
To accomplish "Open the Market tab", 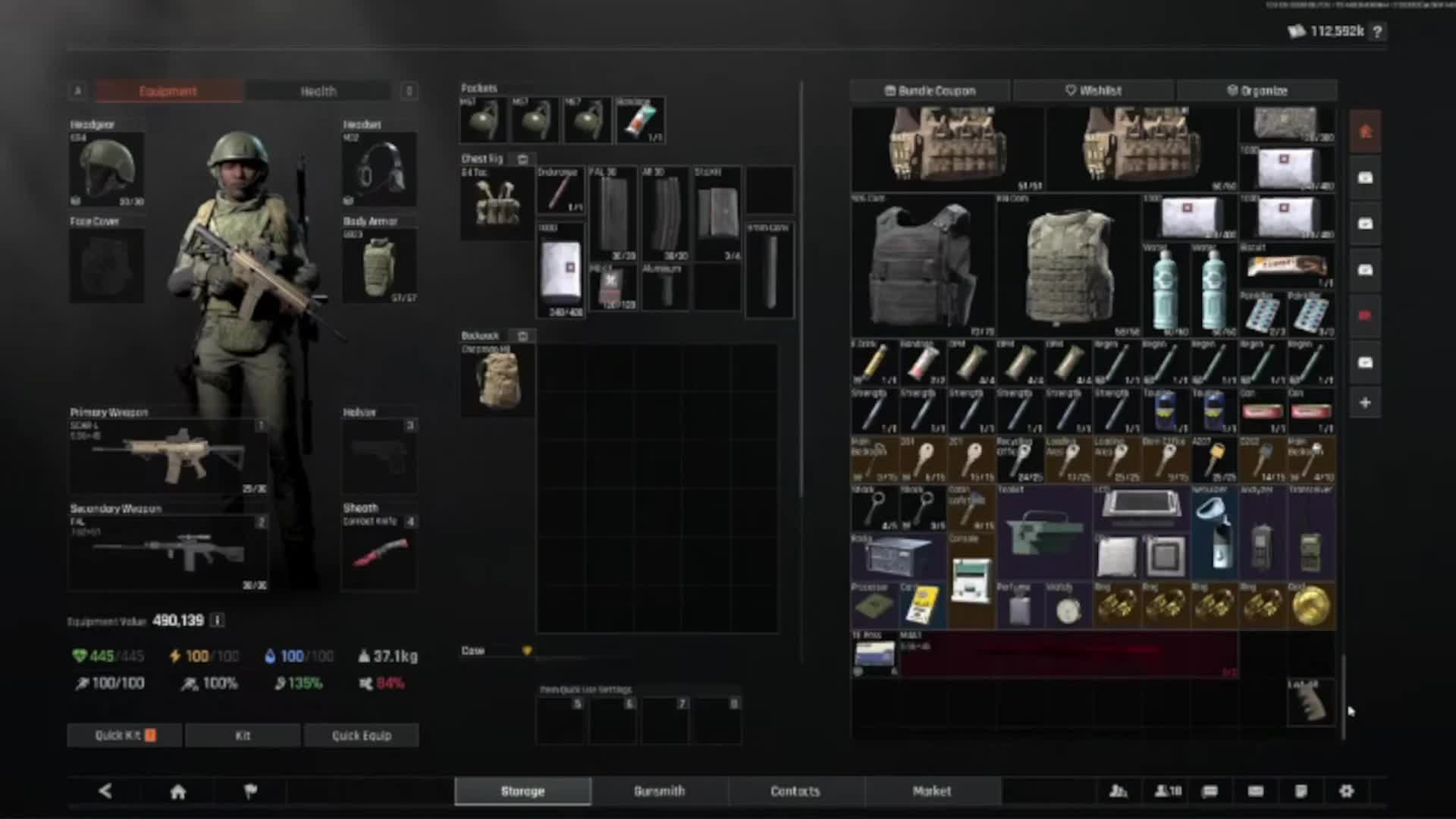I will point(932,791).
